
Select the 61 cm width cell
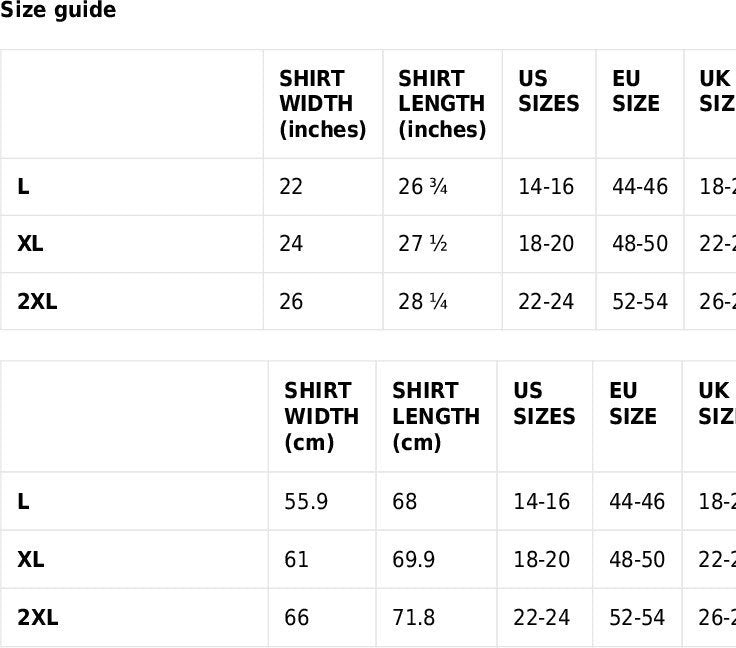[296, 560]
